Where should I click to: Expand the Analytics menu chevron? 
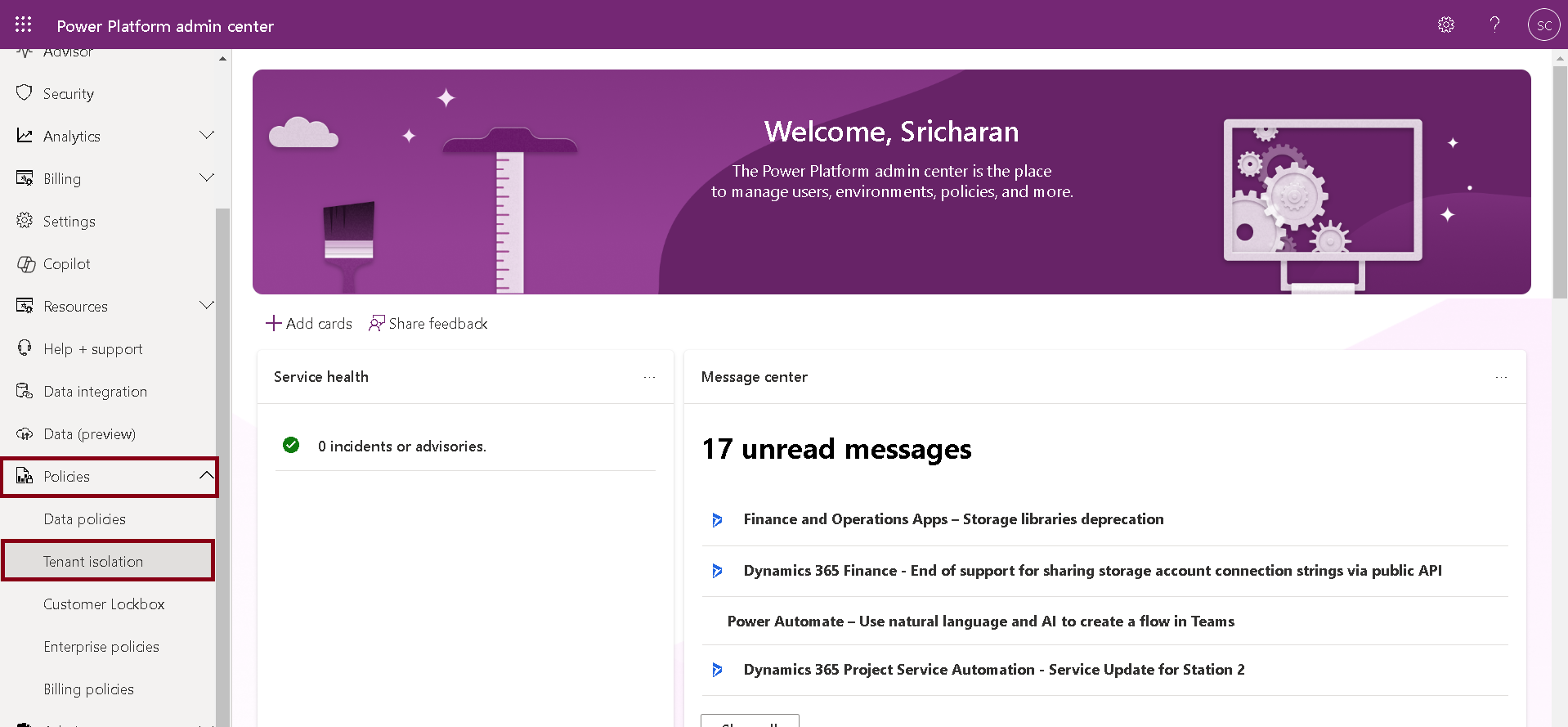click(206, 136)
